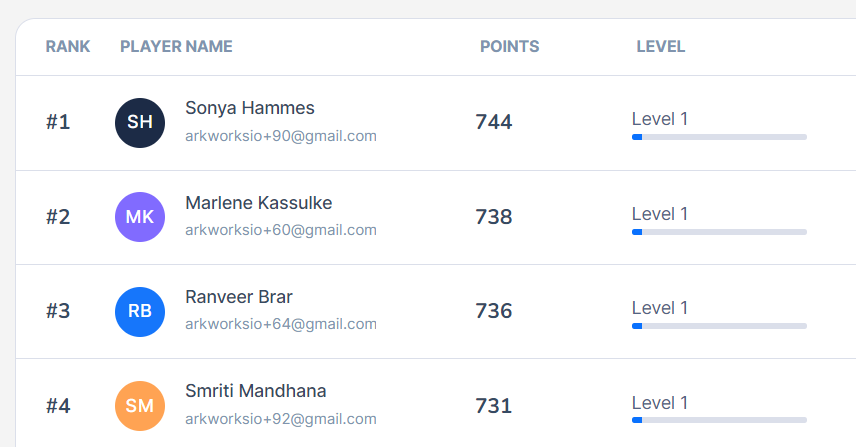
Task: Select the #3 rank cell
Action: (58, 311)
